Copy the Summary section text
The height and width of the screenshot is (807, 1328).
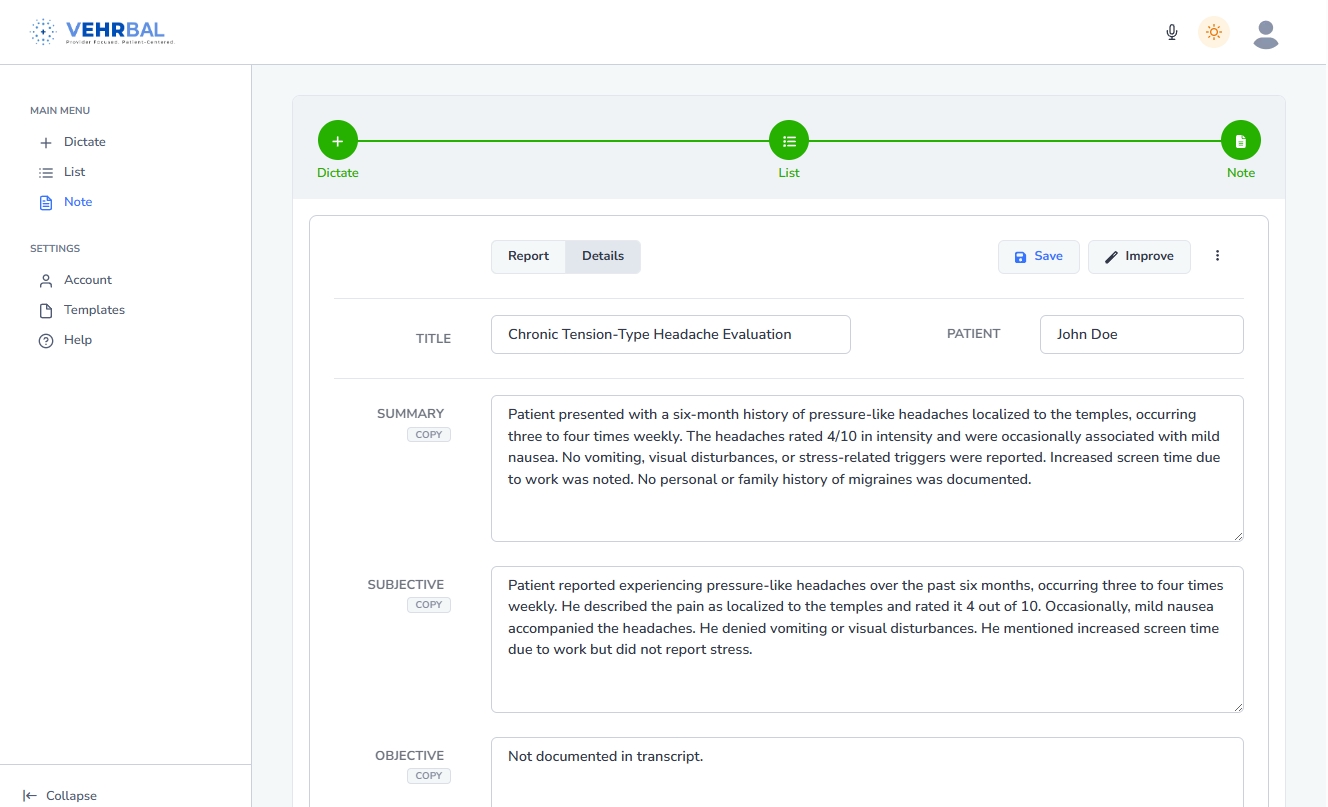[x=429, y=435]
